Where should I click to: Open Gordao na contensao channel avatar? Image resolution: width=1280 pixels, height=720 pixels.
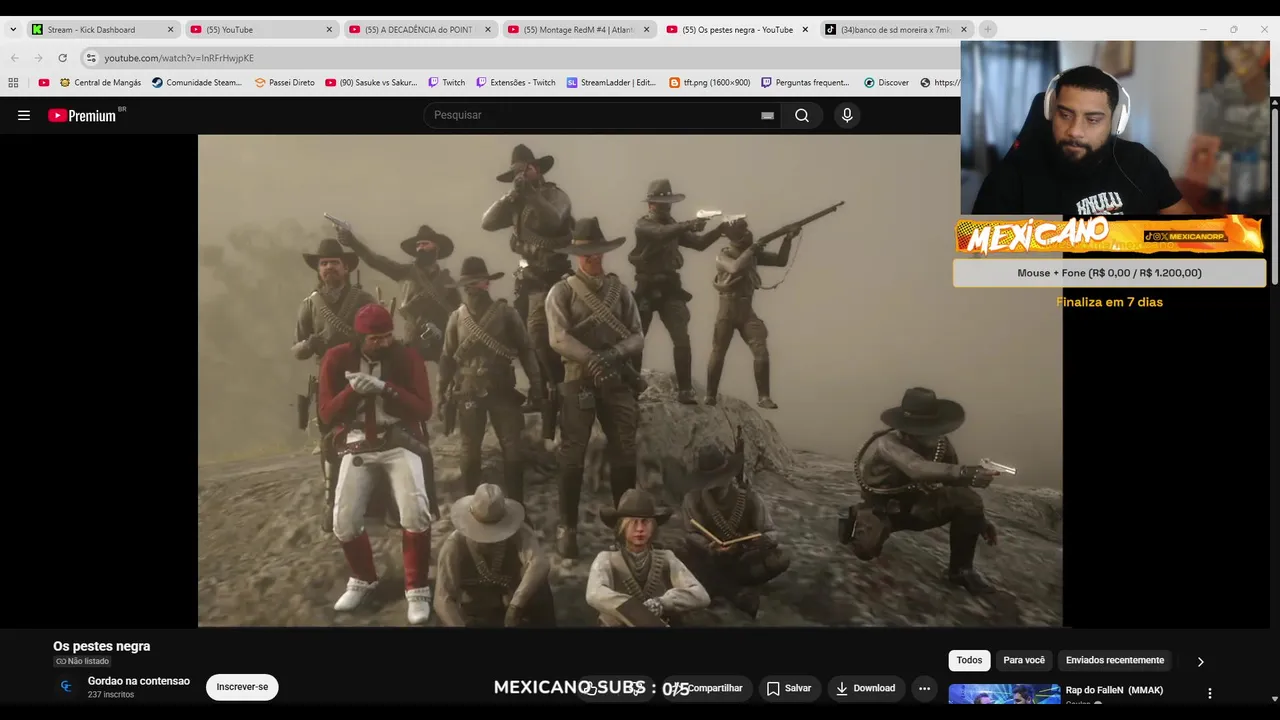coord(66,686)
